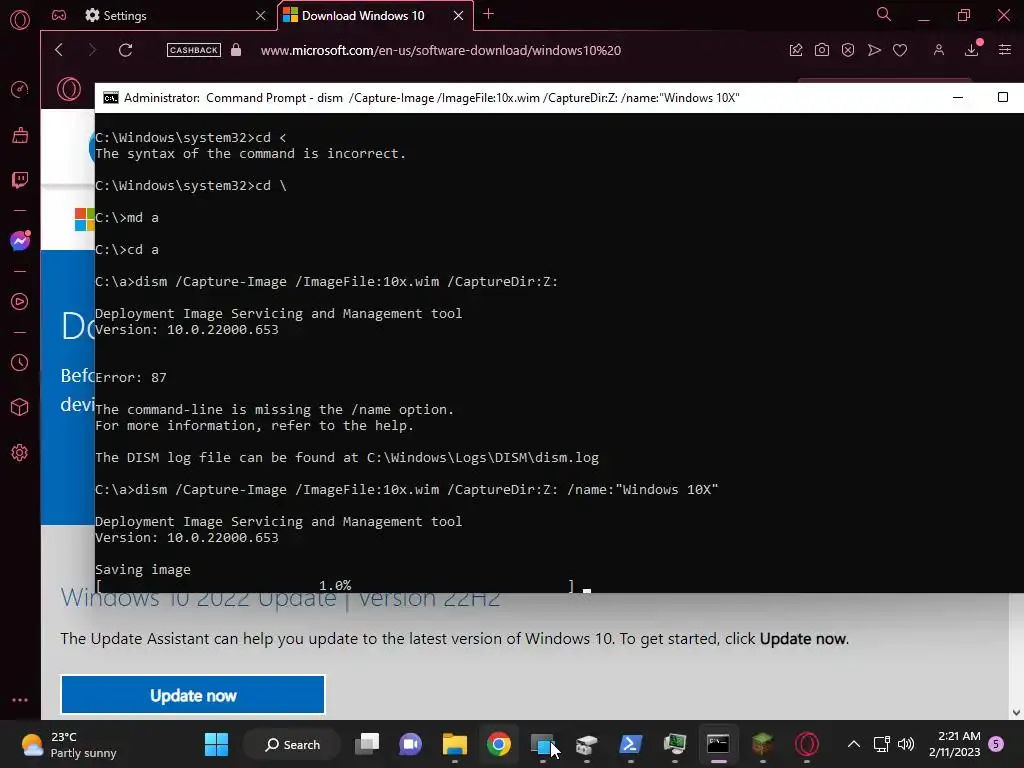Open File Explorer from taskbar
The image size is (1024, 768).
(455, 744)
